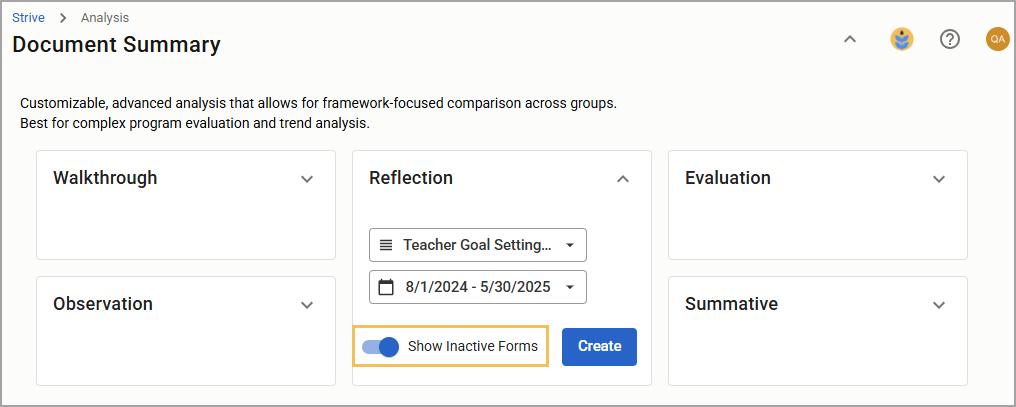1016x407 pixels.
Task: Expand the Walkthrough card
Action: (x=307, y=179)
